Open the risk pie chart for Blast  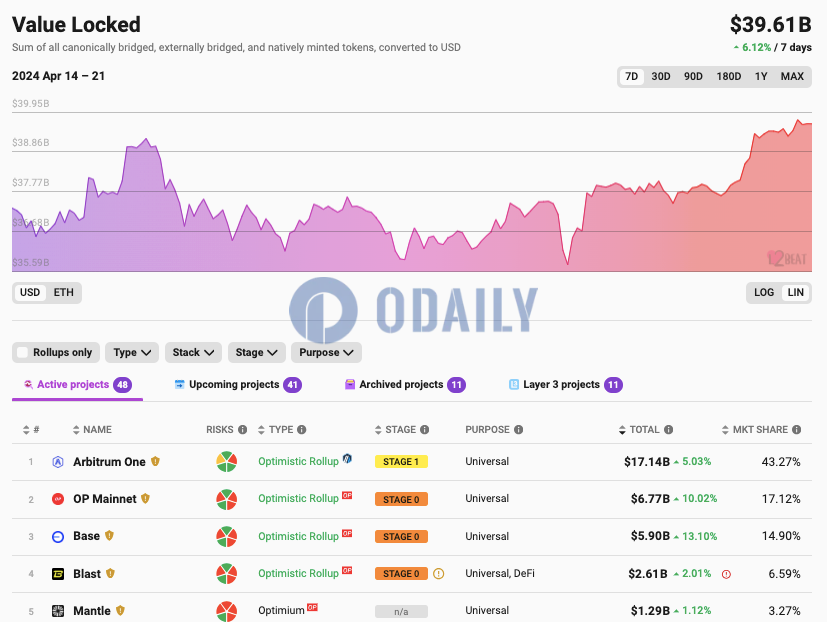tap(226, 573)
